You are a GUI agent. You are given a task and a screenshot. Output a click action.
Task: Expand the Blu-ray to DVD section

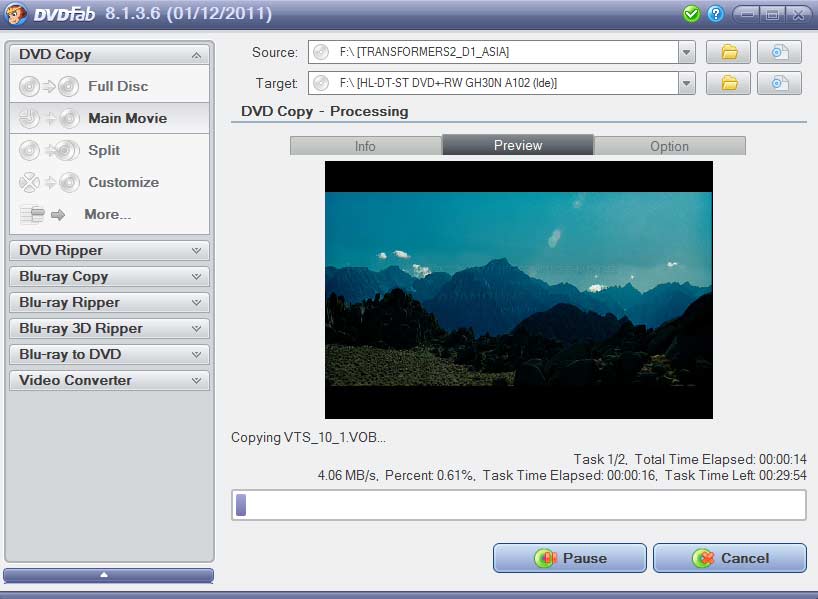(196, 354)
